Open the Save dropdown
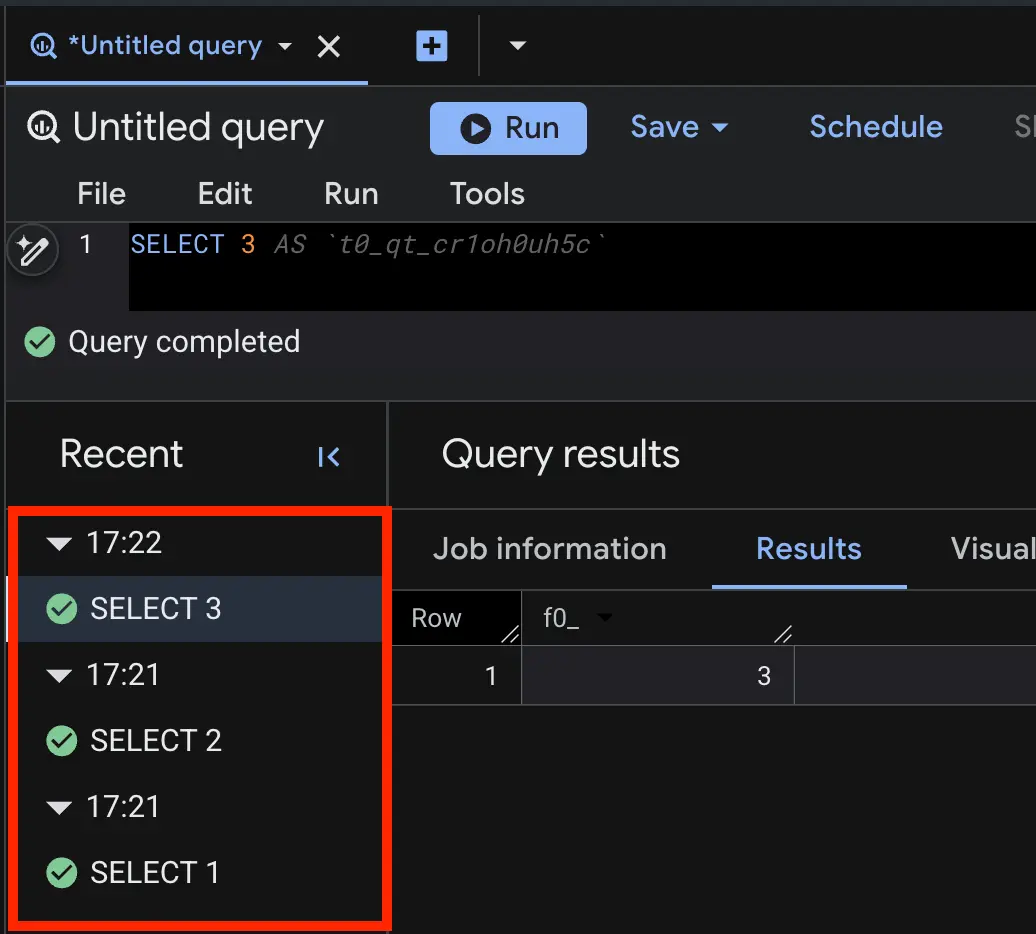 pos(679,127)
